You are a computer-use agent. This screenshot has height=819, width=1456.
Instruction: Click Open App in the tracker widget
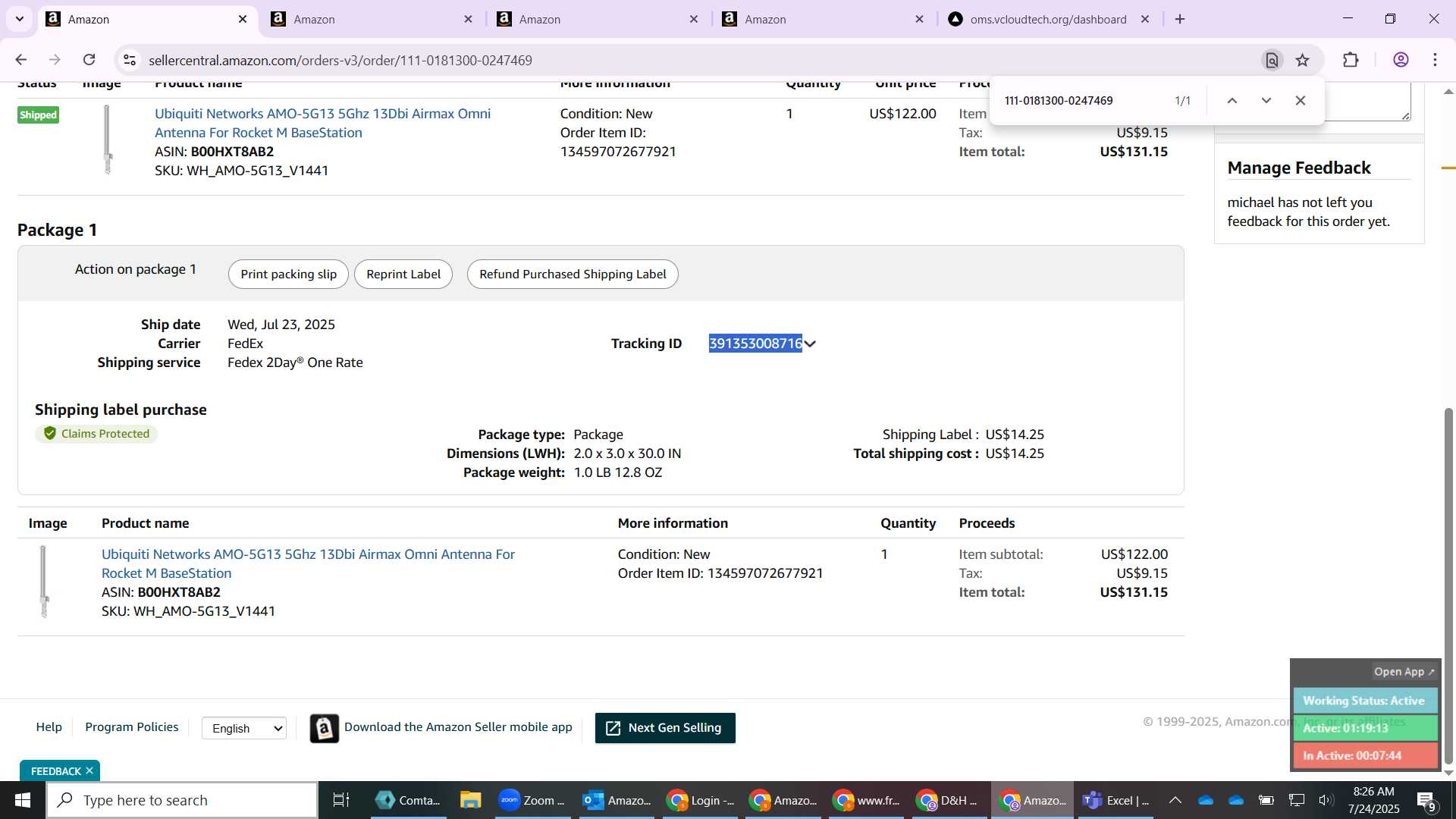coord(1404,672)
